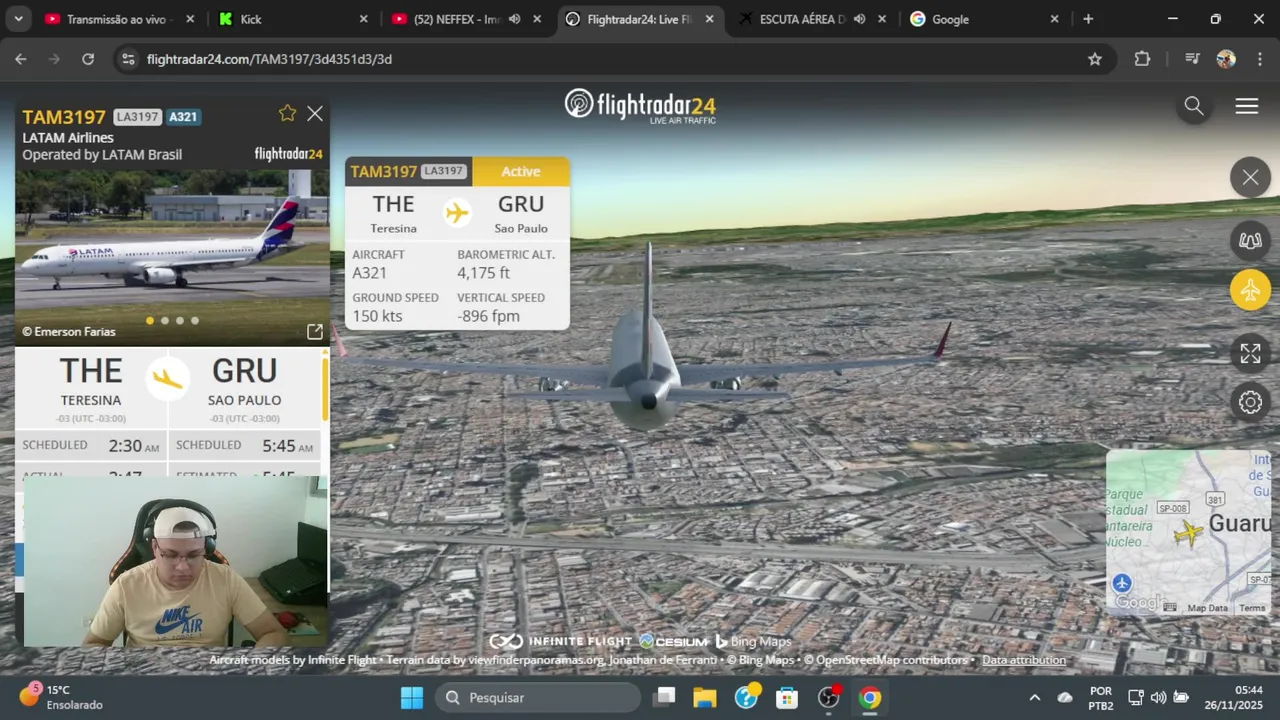Open Microsoft Store from the taskbar
This screenshot has width=1280, height=720.
[787, 698]
